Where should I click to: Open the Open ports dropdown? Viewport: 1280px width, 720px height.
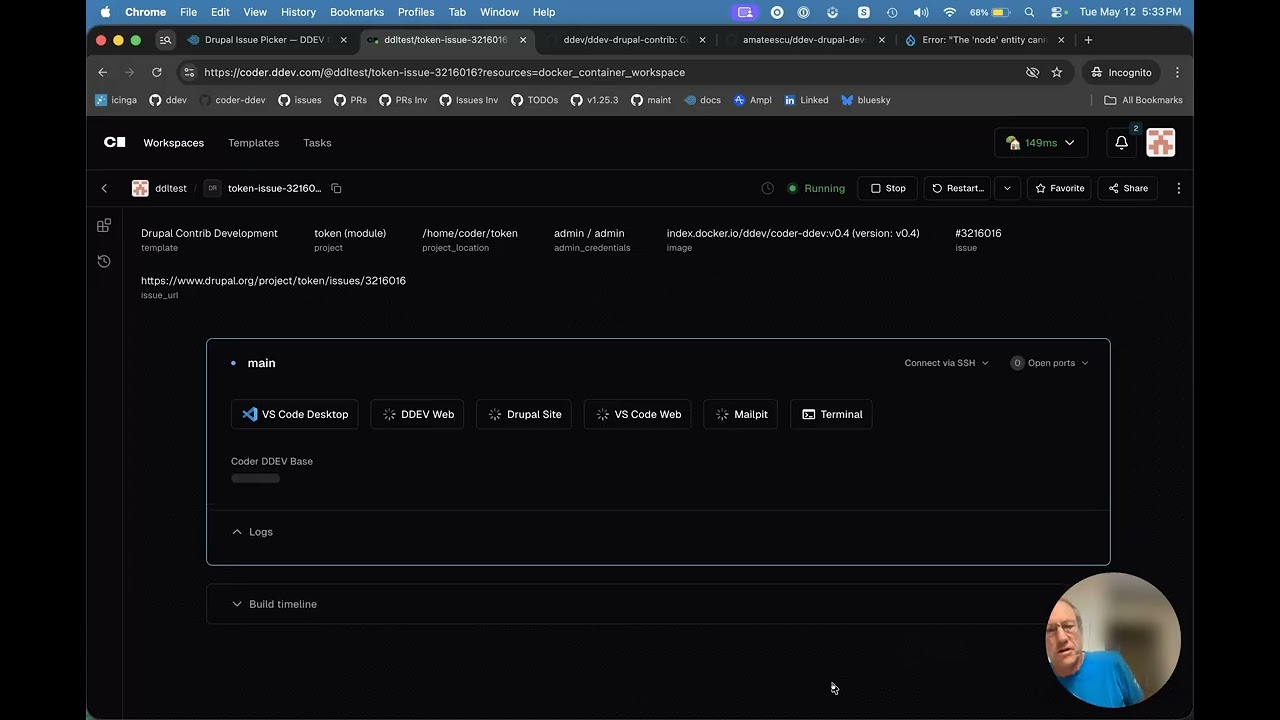[x=1049, y=363]
